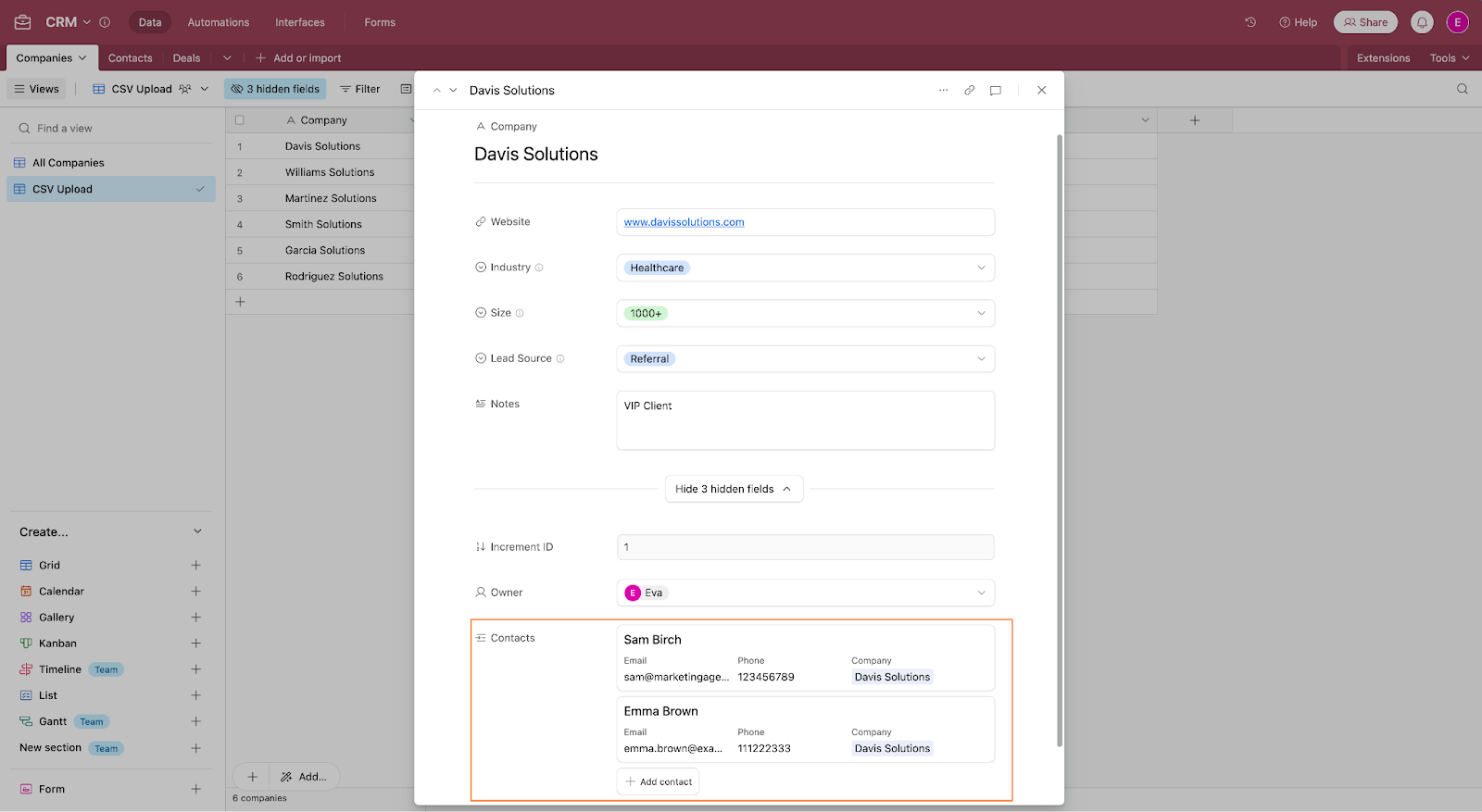Collapse the Create... section
1482x812 pixels.
point(197,531)
